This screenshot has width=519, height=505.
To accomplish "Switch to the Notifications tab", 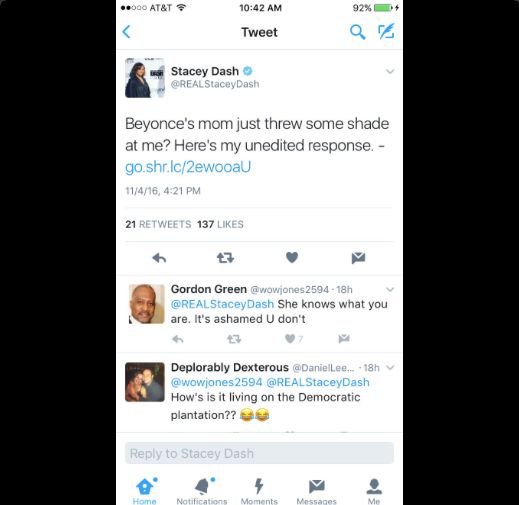I will (x=202, y=491).
